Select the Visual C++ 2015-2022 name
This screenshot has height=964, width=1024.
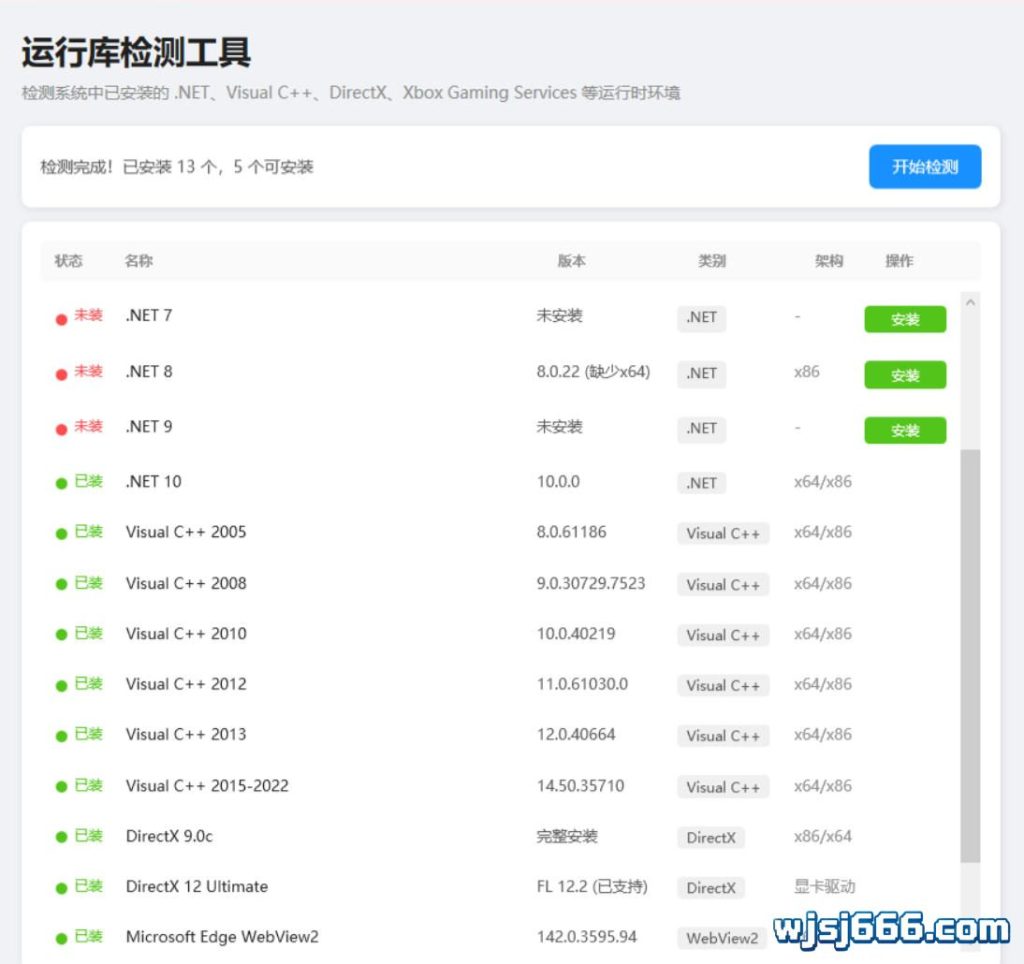click(207, 785)
